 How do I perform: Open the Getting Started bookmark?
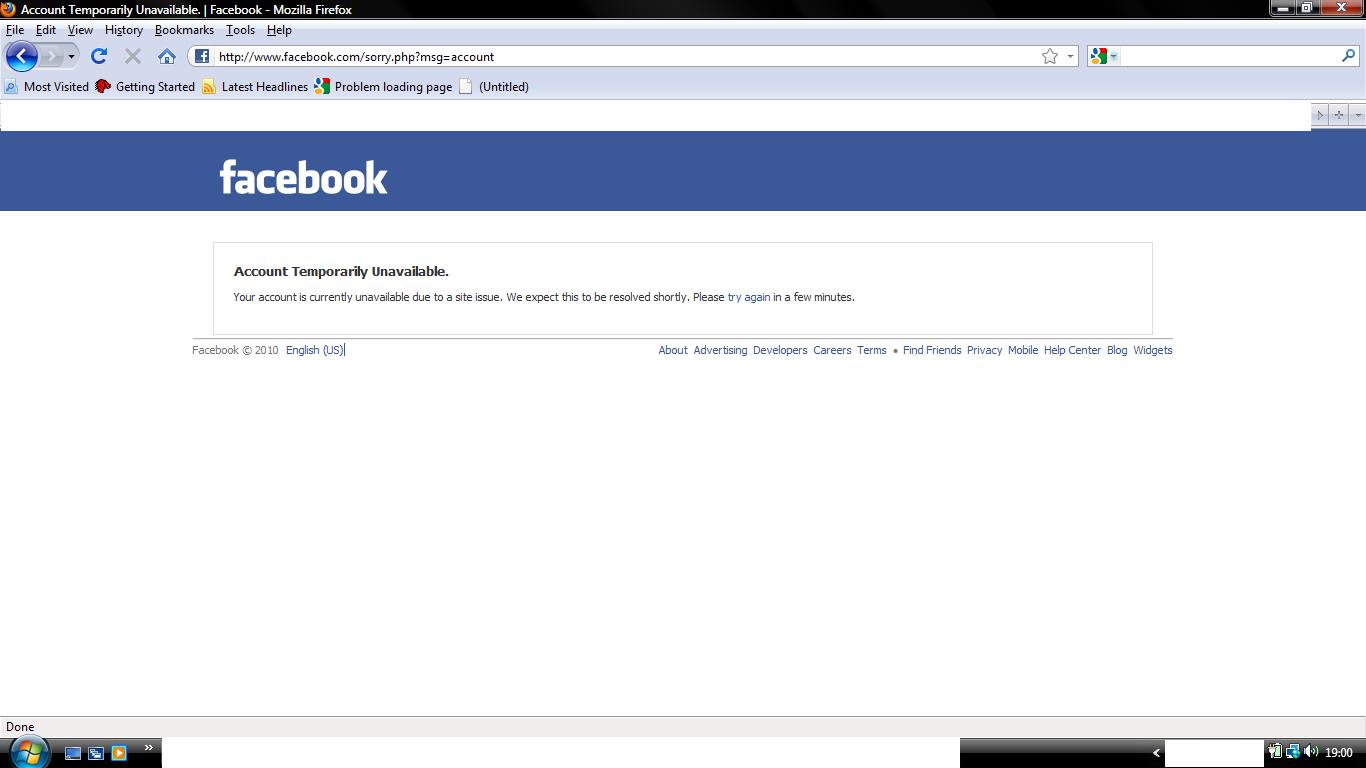[x=145, y=87]
